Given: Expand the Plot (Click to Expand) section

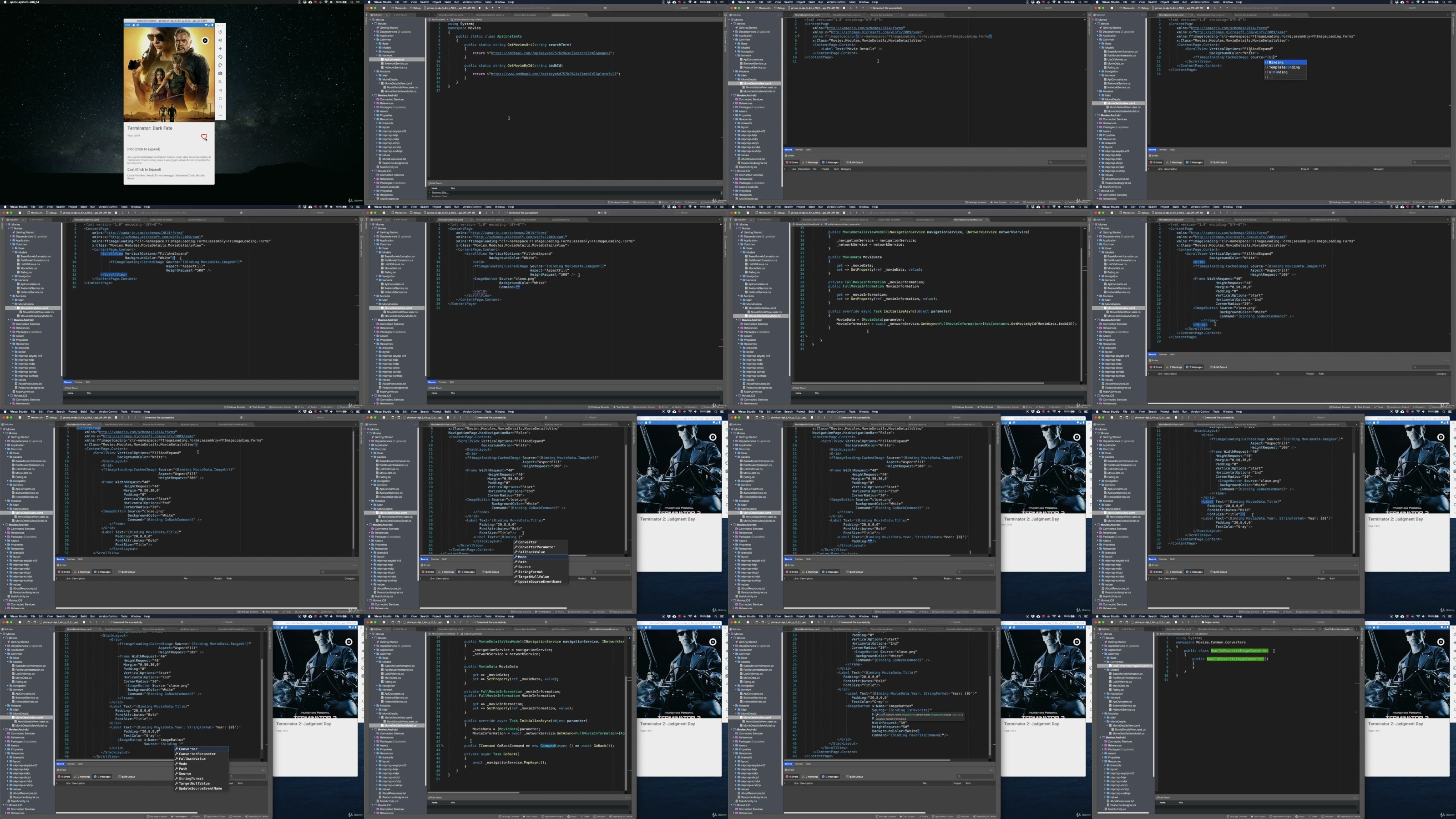Looking at the screenshot, I should pos(144,149).
